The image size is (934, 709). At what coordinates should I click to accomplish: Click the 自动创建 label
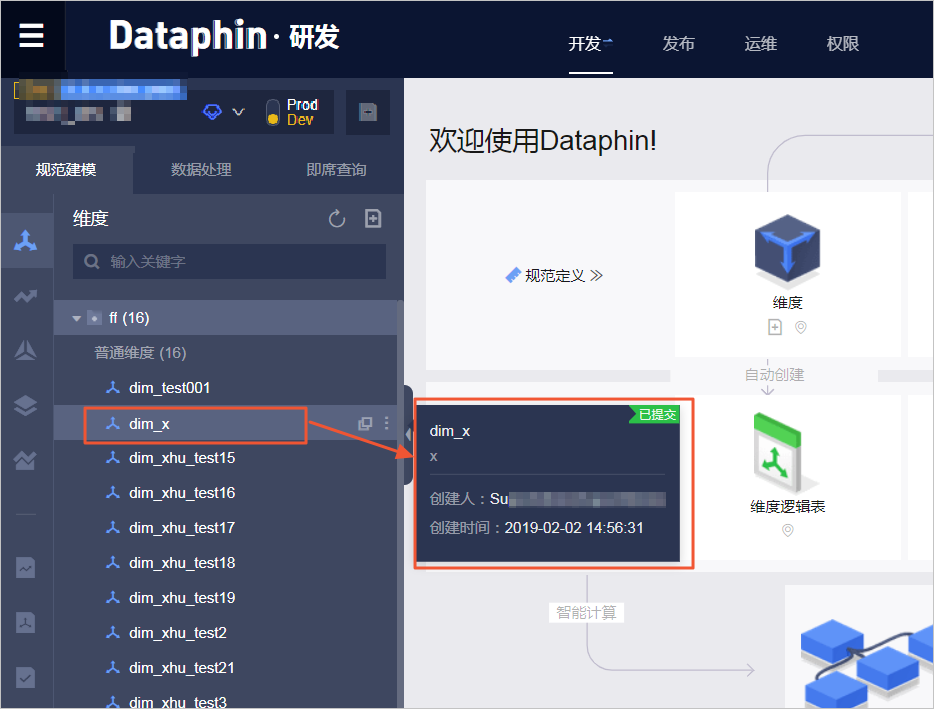coord(774,374)
